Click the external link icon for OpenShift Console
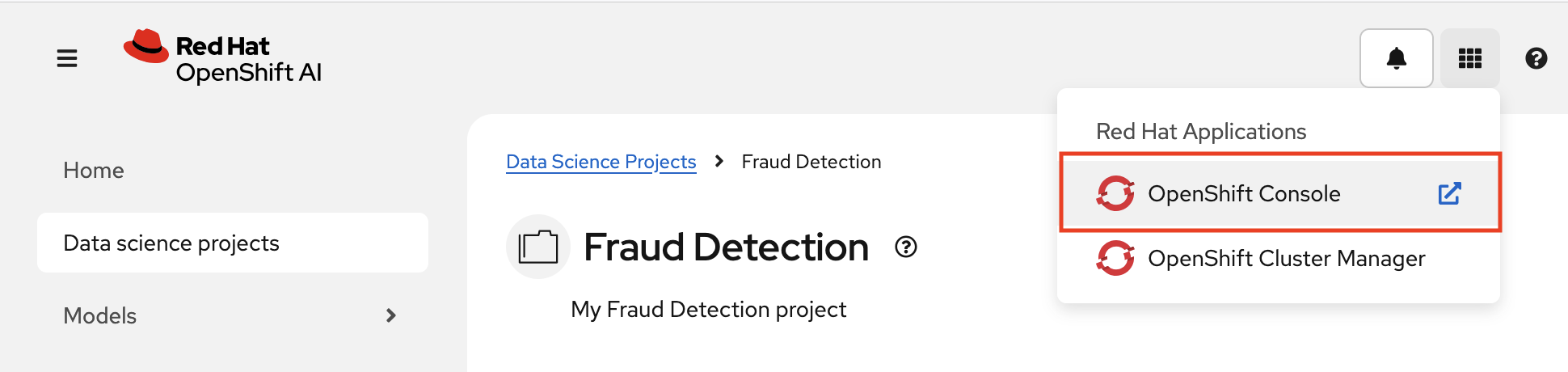Screen dimensions: 1568x372 click(x=1449, y=193)
